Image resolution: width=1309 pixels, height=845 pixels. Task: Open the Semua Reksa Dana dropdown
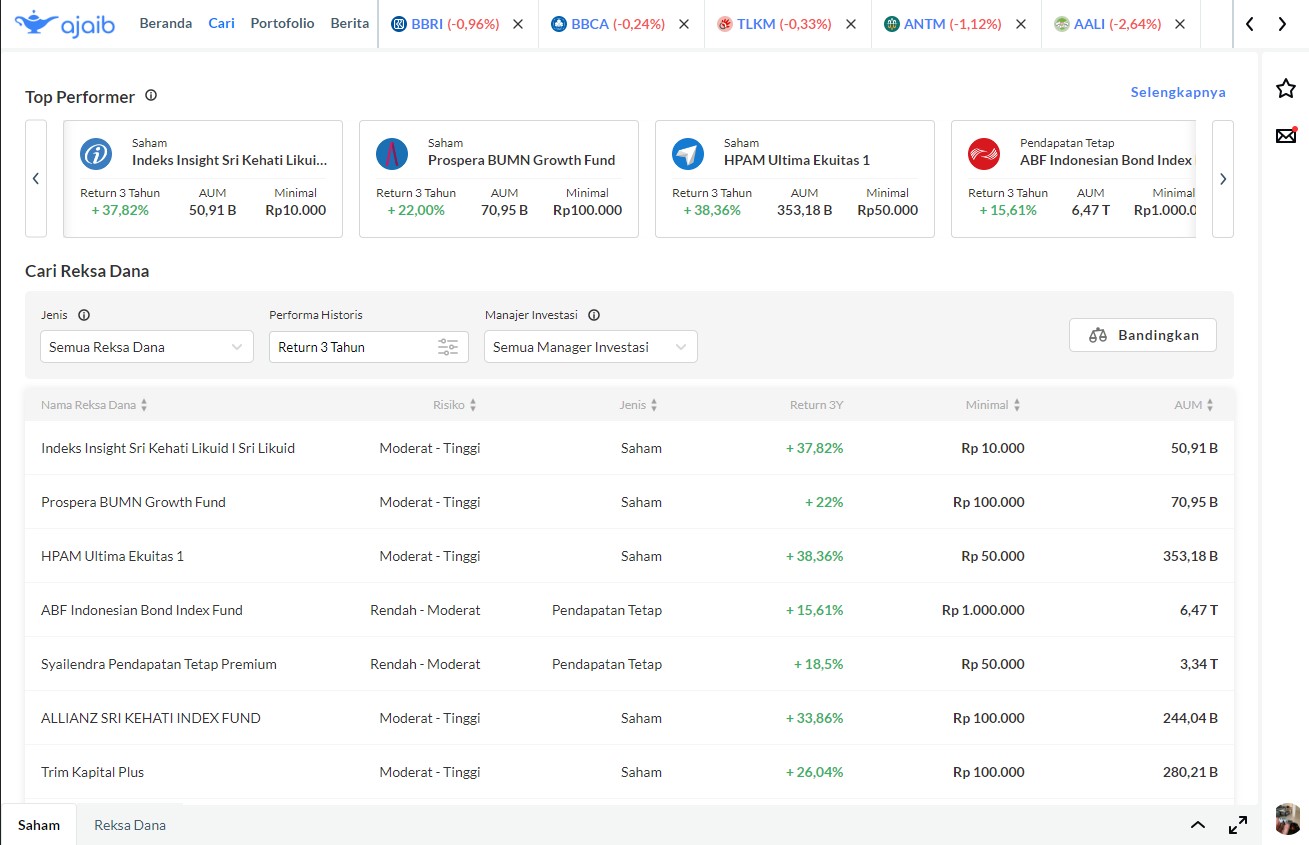[147, 347]
